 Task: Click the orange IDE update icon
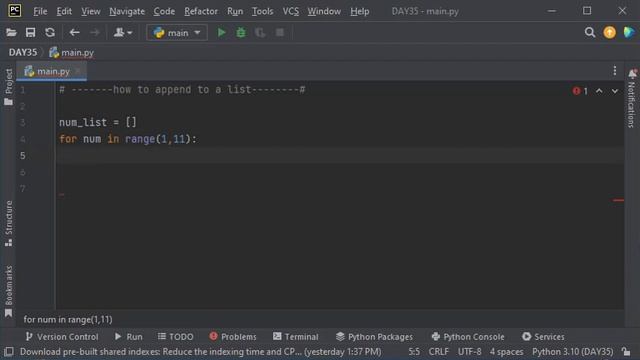609,32
